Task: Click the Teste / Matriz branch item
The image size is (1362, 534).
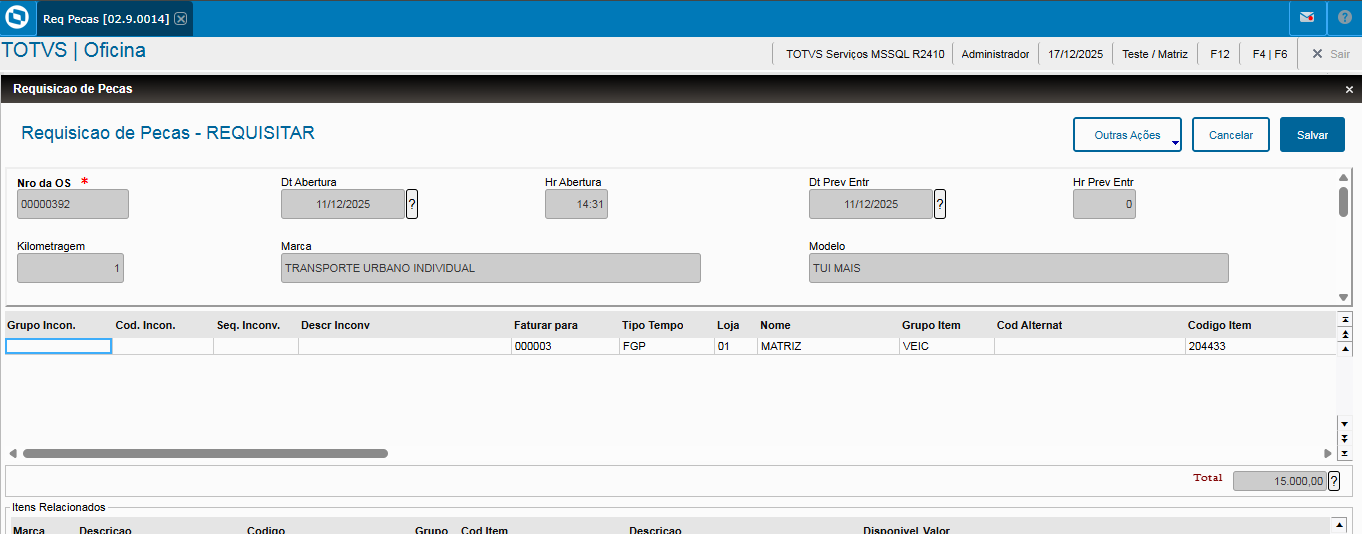Action: click(x=1155, y=54)
